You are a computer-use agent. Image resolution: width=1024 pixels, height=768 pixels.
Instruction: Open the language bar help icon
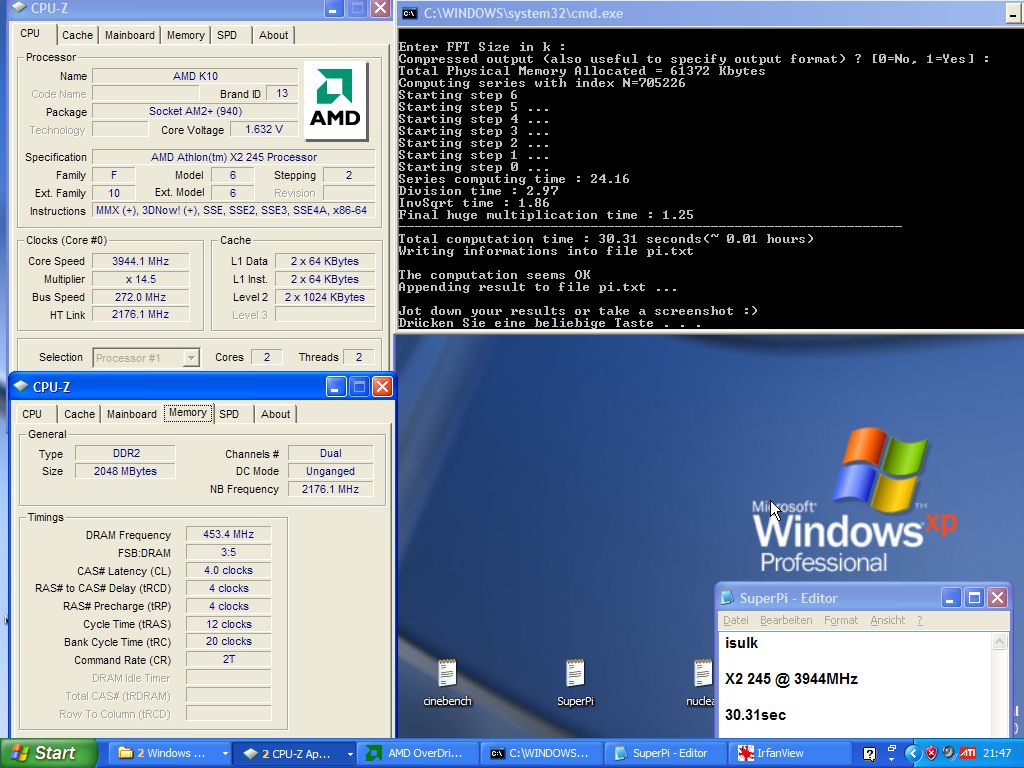(x=869, y=754)
